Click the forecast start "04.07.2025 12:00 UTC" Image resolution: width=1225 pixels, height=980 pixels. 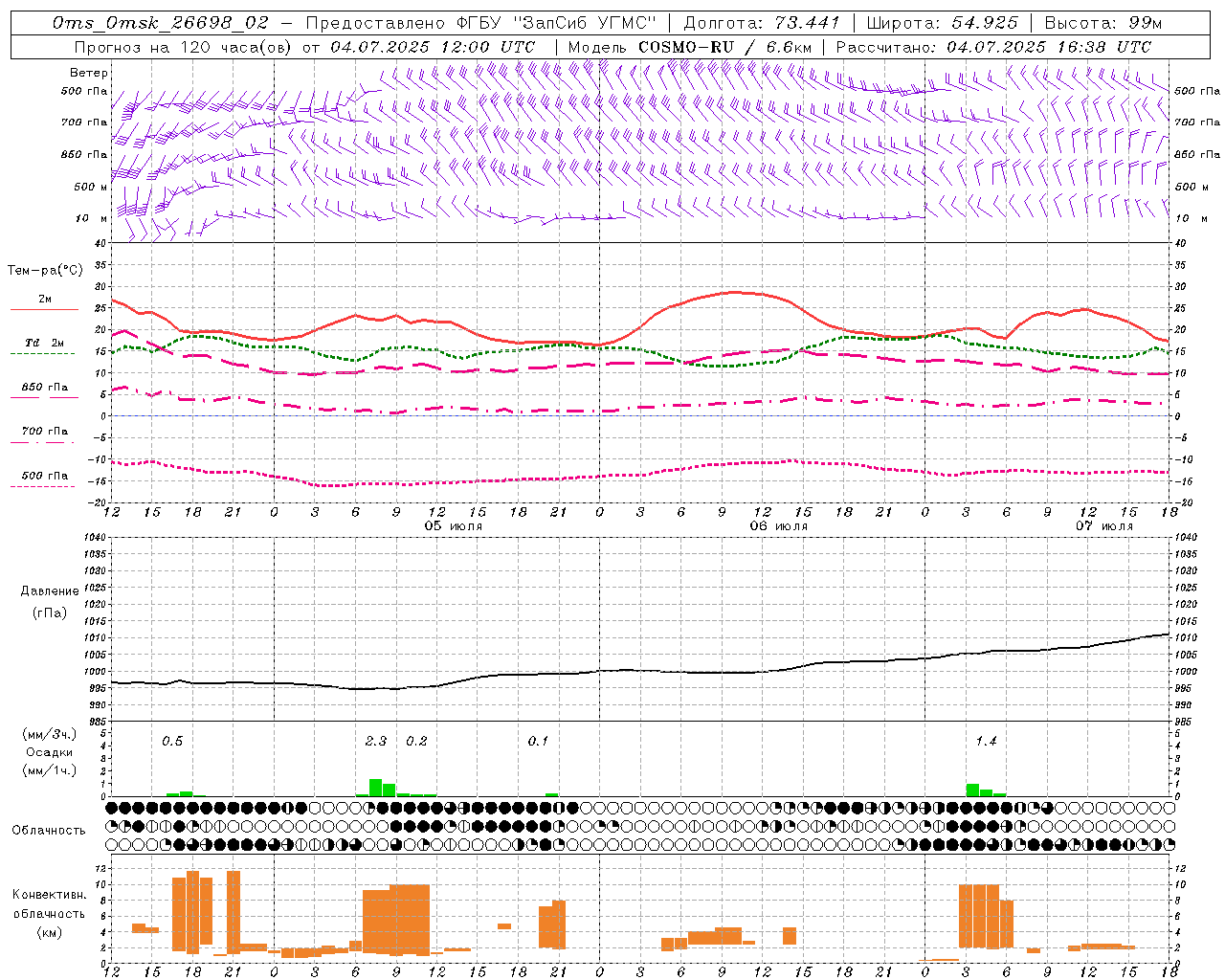point(433,47)
